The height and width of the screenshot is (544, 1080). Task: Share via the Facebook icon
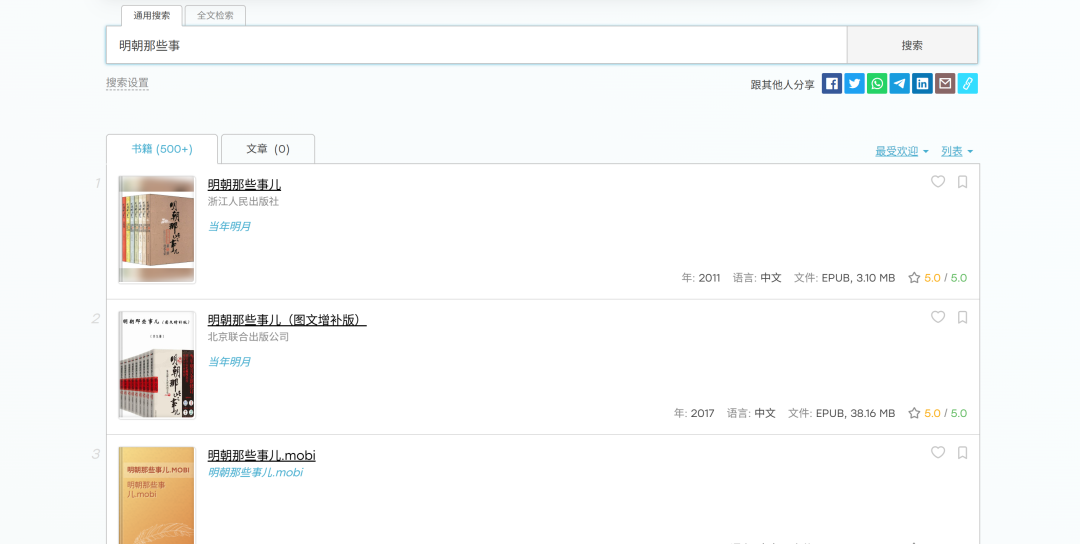(832, 84)
